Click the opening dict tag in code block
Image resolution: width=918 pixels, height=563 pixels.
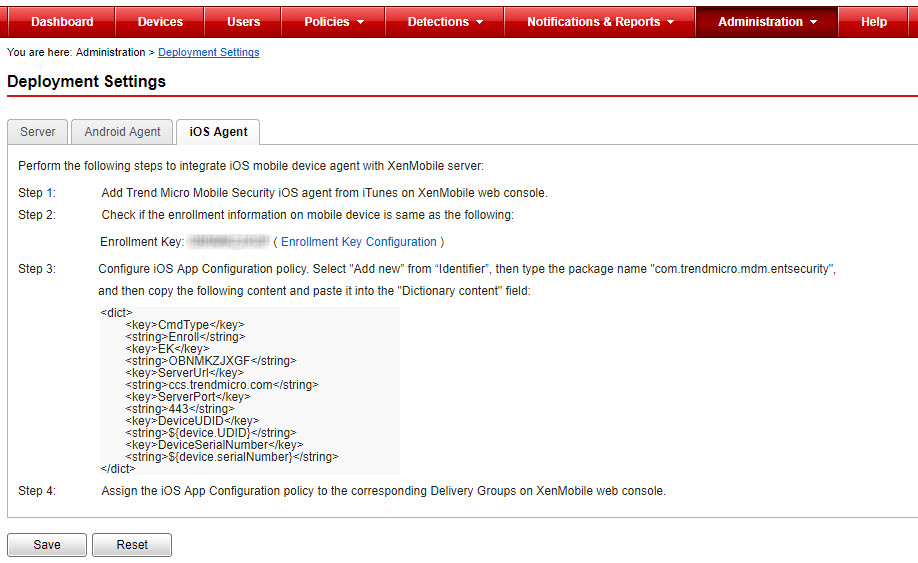pos(116,313)
